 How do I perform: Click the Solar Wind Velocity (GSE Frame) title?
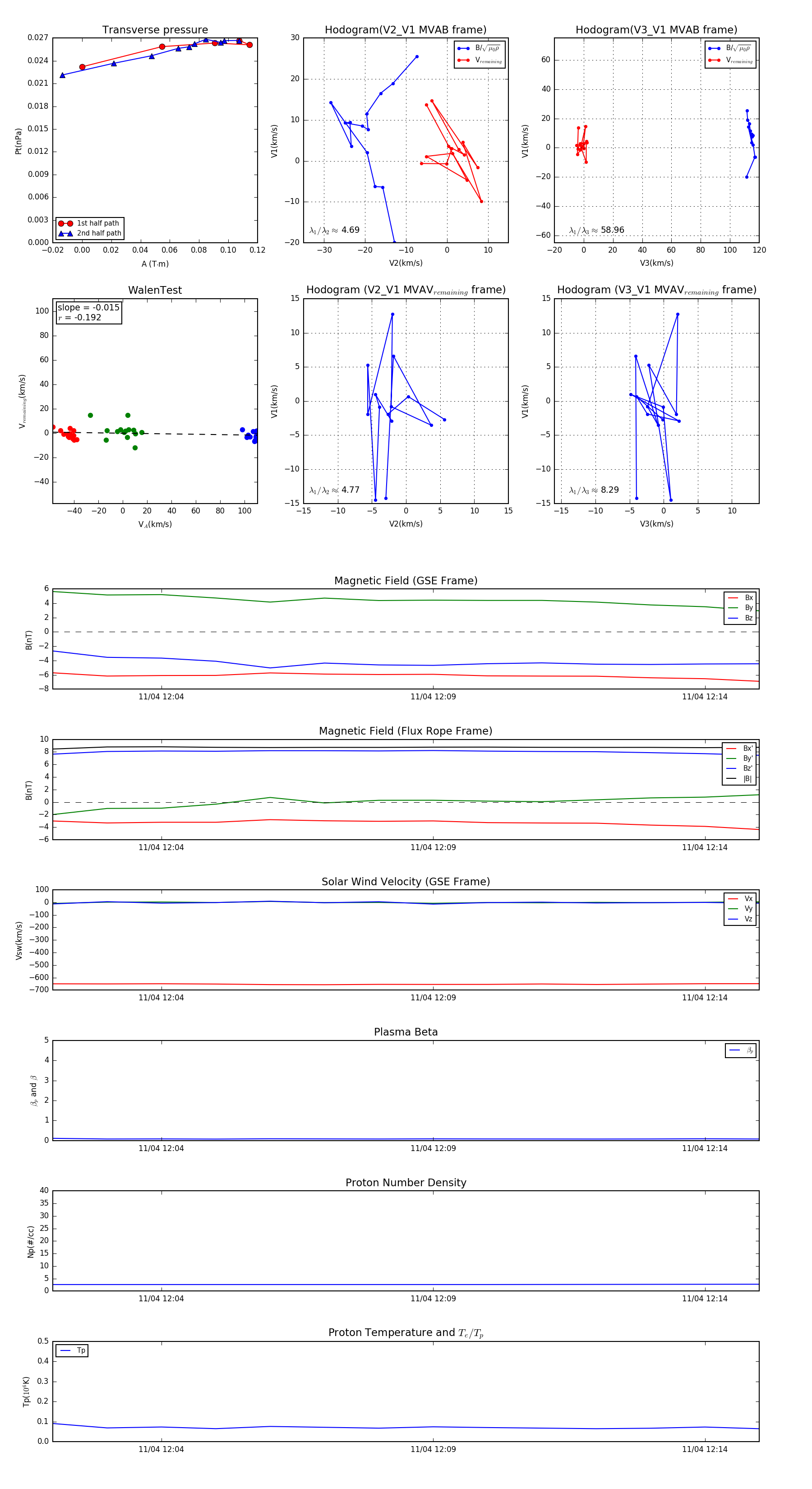(406, 882)
